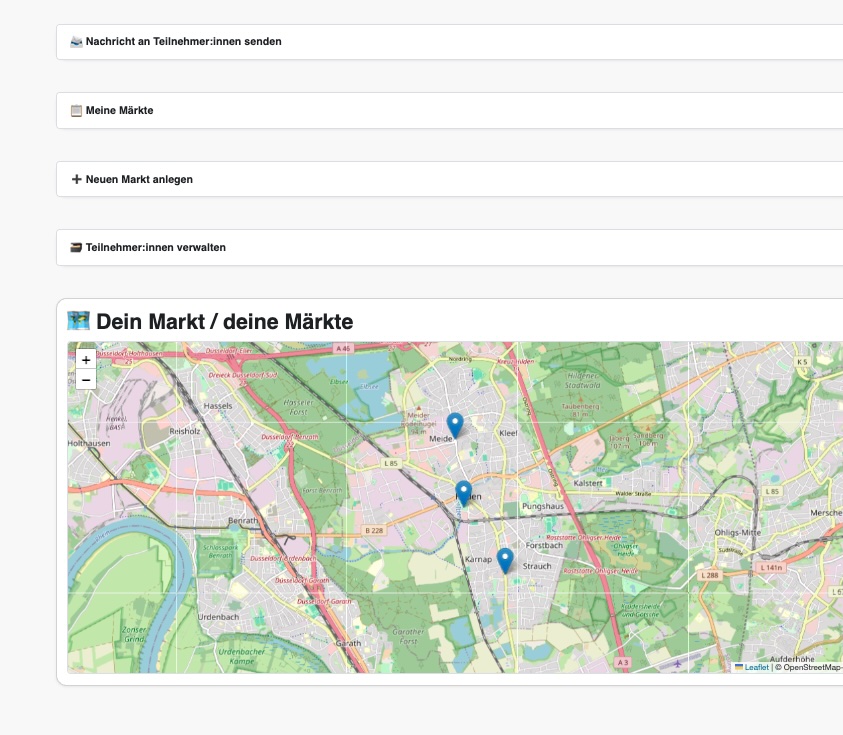The height and width of the screenshot is (735, 843).
Task: Expand the Nachricht an Teilnehmer:innen senden panel
Action: pyautogui.click(x=182, y=41)
